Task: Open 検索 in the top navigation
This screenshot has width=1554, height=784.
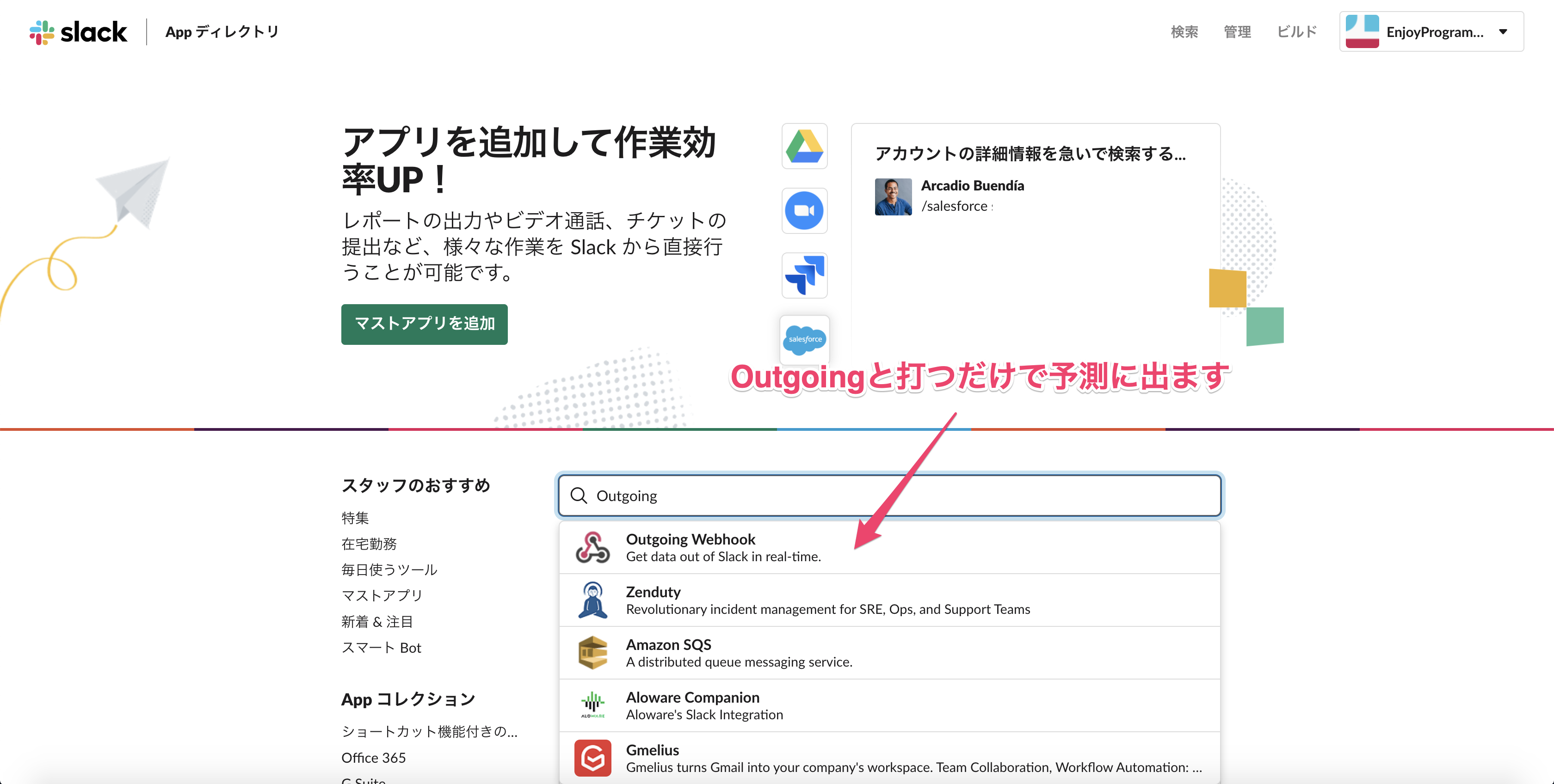Action: pos(1184,32)
